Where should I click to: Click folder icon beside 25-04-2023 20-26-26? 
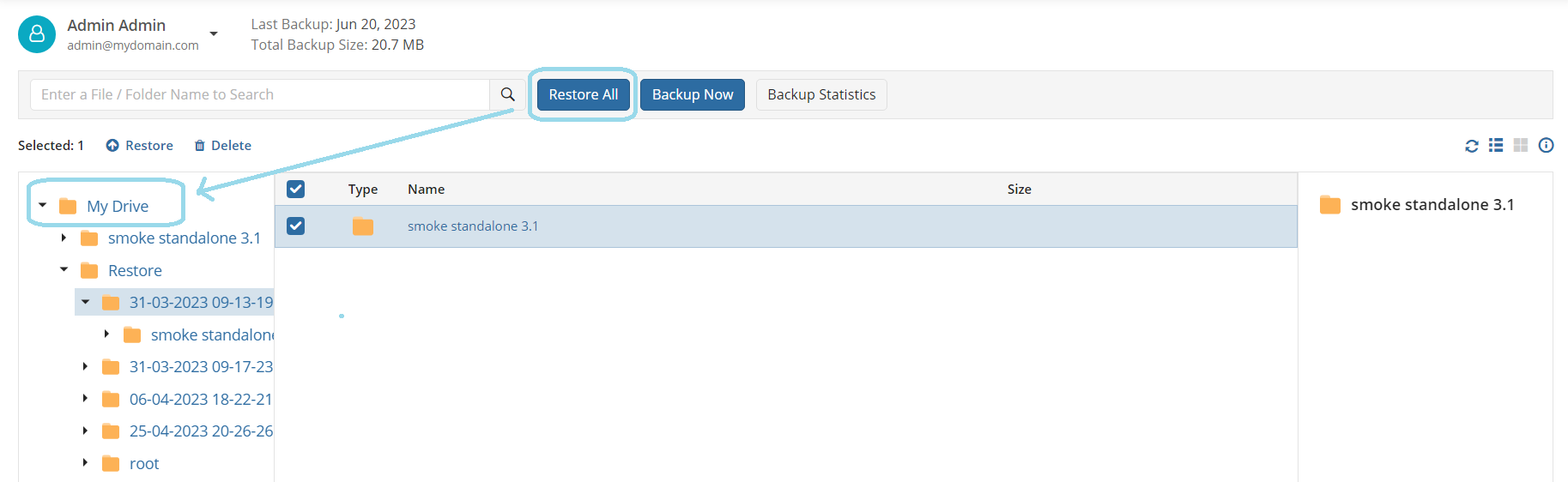click(x=111, y=431)
